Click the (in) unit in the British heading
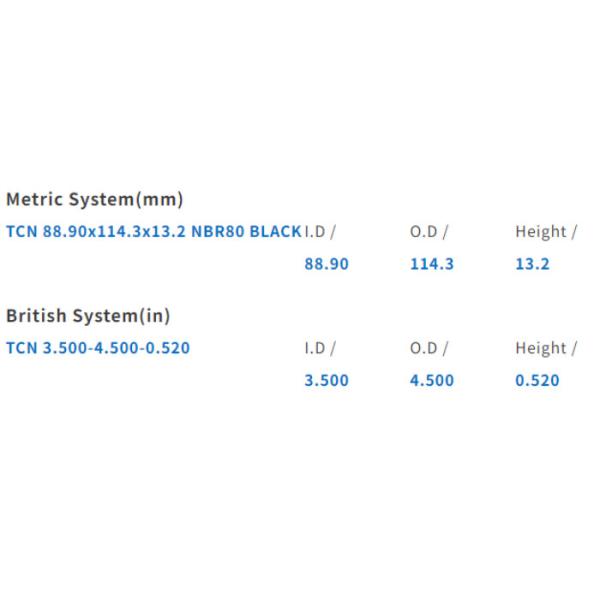600x600 pixels. pos(155,316)
